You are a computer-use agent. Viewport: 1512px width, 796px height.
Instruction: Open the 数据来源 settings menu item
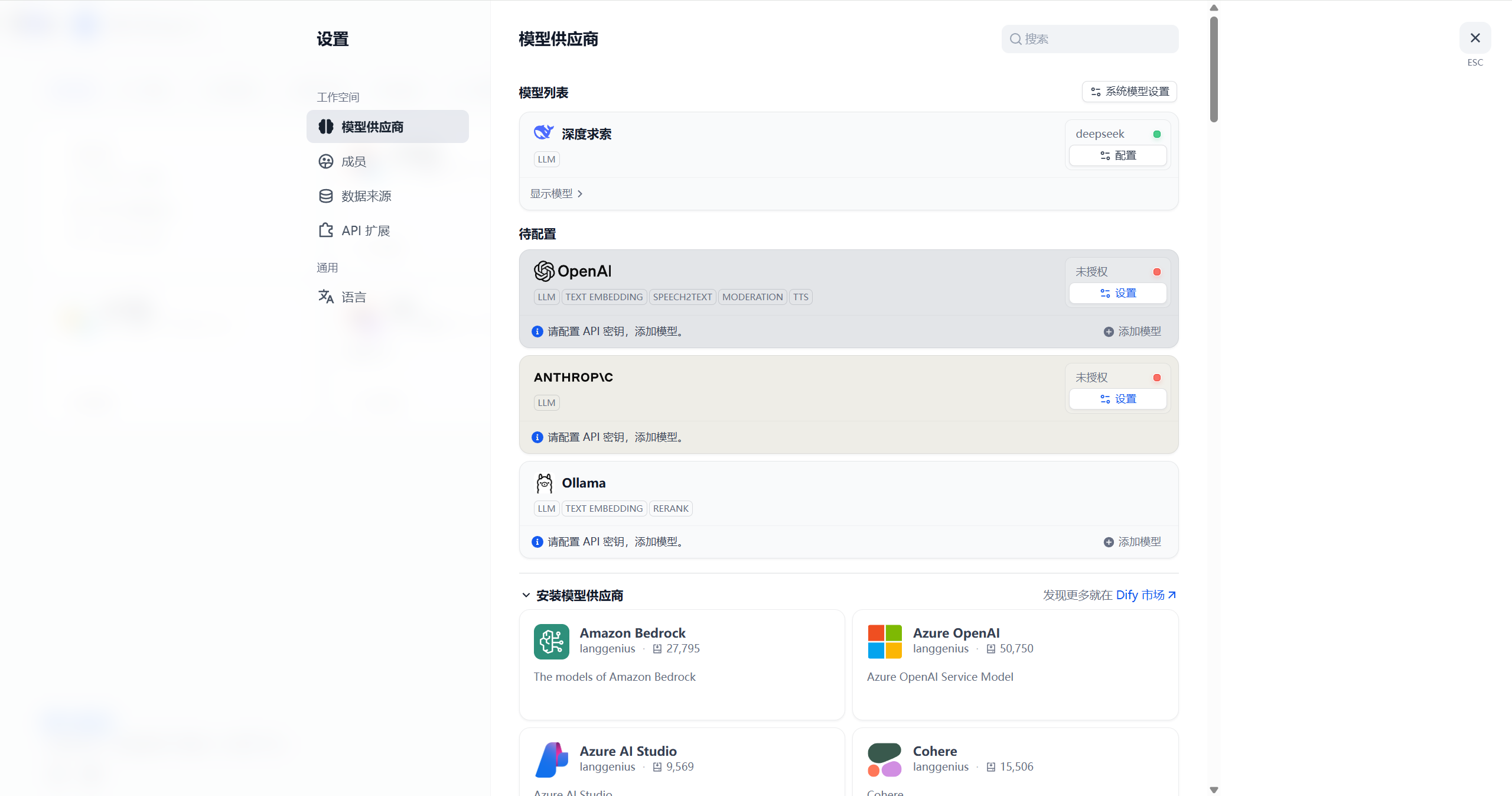(366, 196)
